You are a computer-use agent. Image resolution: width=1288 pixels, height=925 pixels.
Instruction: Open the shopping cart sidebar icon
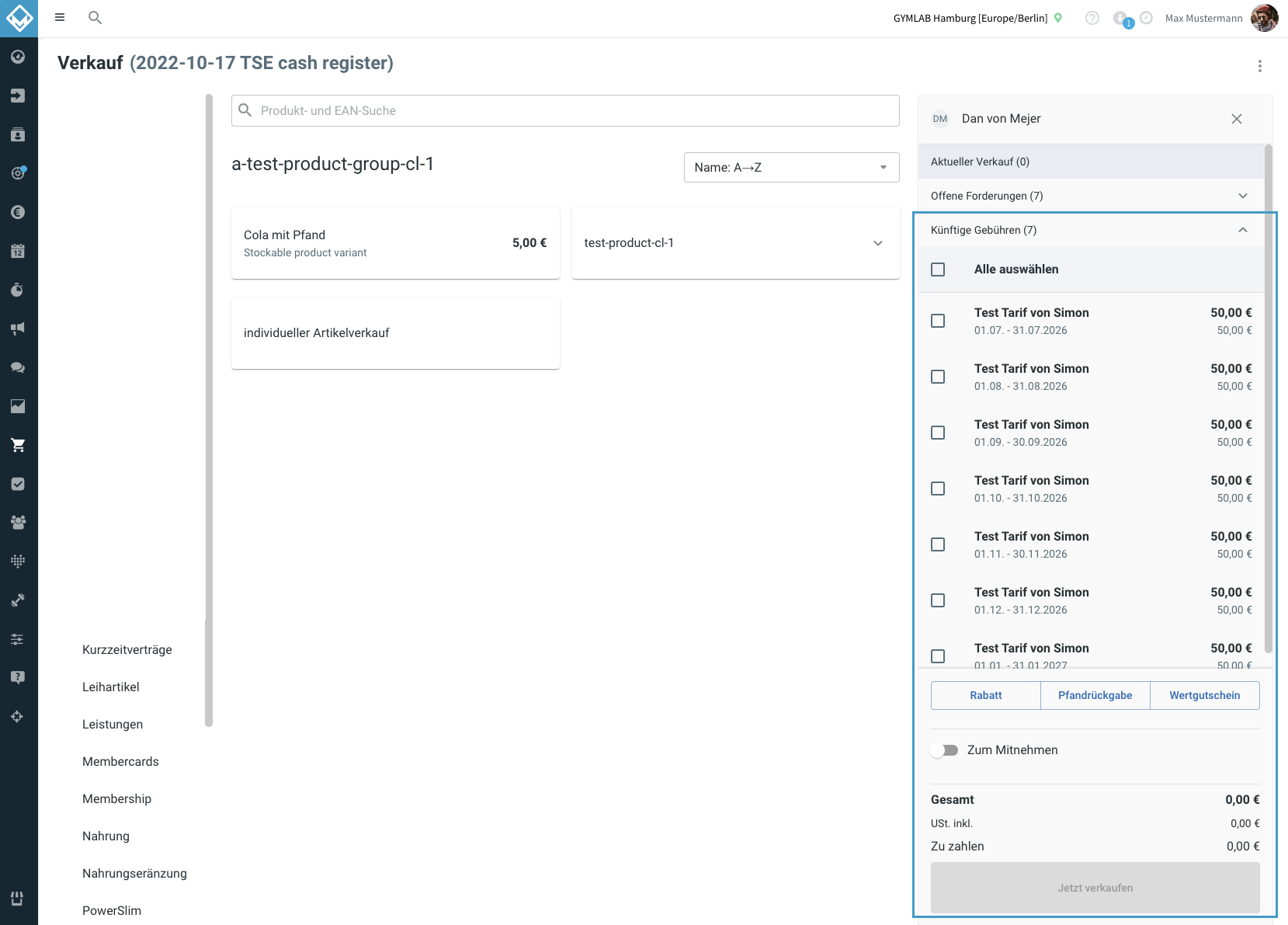click(18, 445)
